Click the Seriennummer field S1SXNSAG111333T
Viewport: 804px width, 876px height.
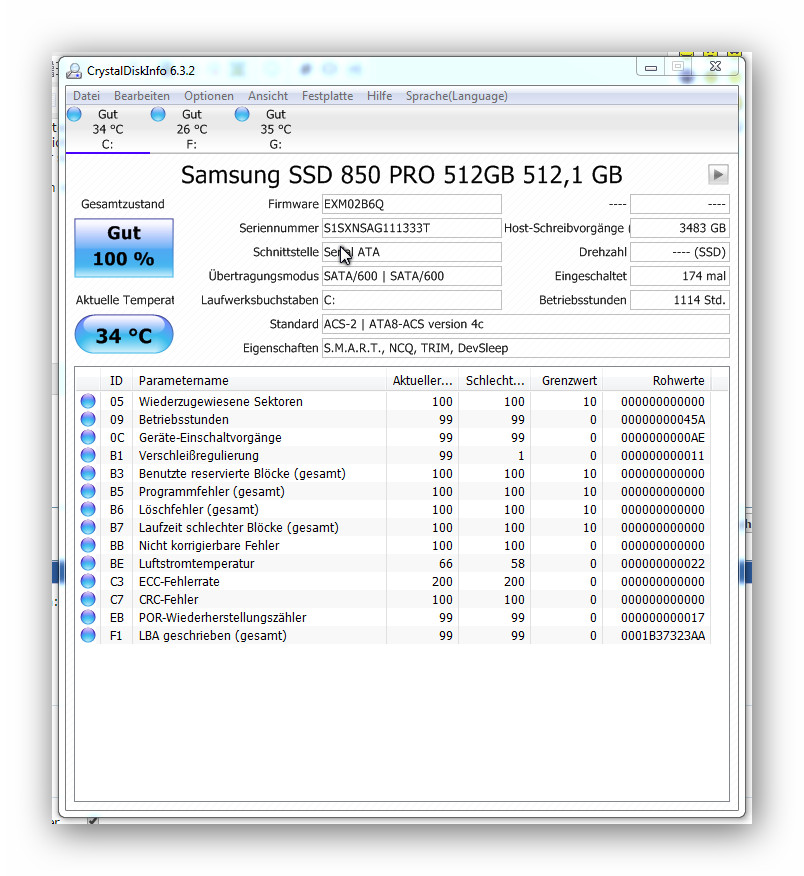pos(412,228)
